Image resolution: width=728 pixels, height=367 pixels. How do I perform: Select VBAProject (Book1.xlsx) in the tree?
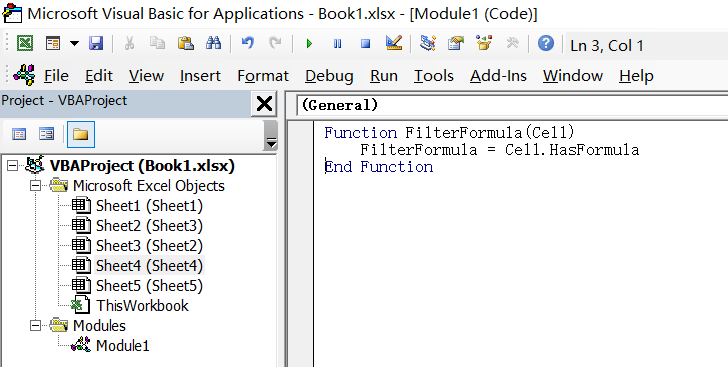[x=142, y=165]
